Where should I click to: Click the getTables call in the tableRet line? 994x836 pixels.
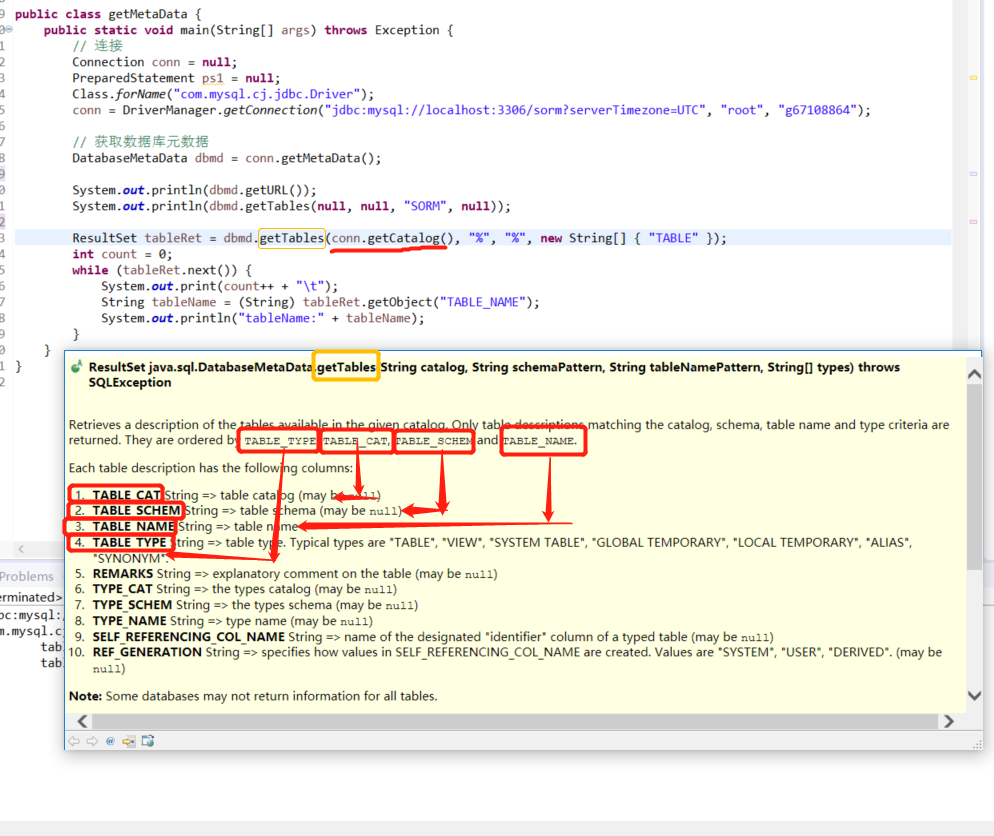pos(292,238)
